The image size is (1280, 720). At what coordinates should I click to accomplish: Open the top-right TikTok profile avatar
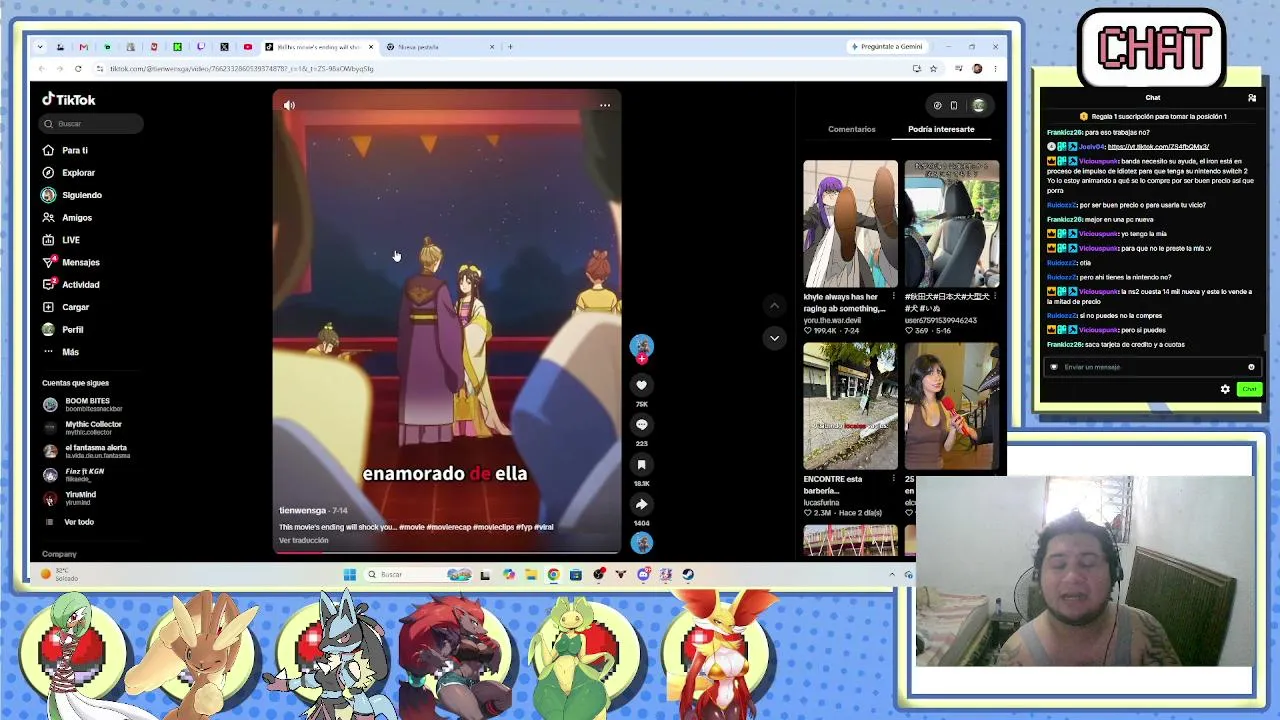point(978,105)
